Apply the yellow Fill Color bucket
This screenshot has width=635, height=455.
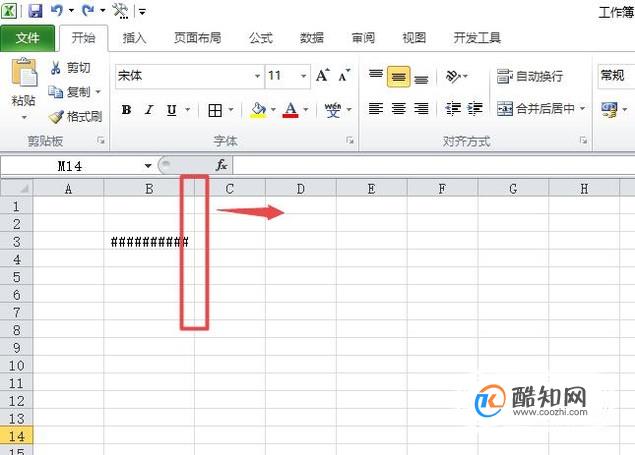[258, 110]
